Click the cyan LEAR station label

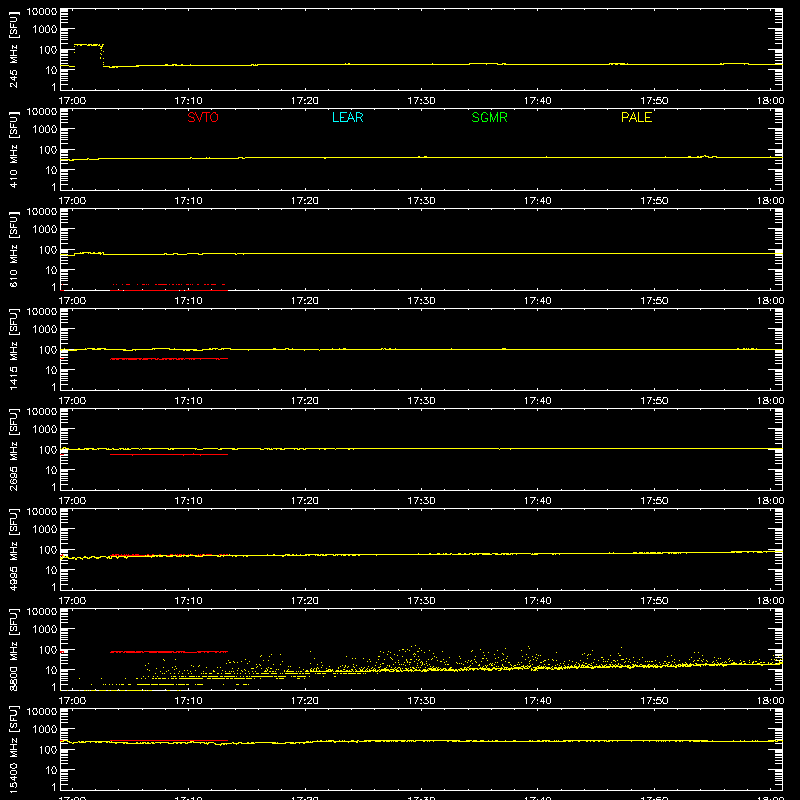(347, 117)
